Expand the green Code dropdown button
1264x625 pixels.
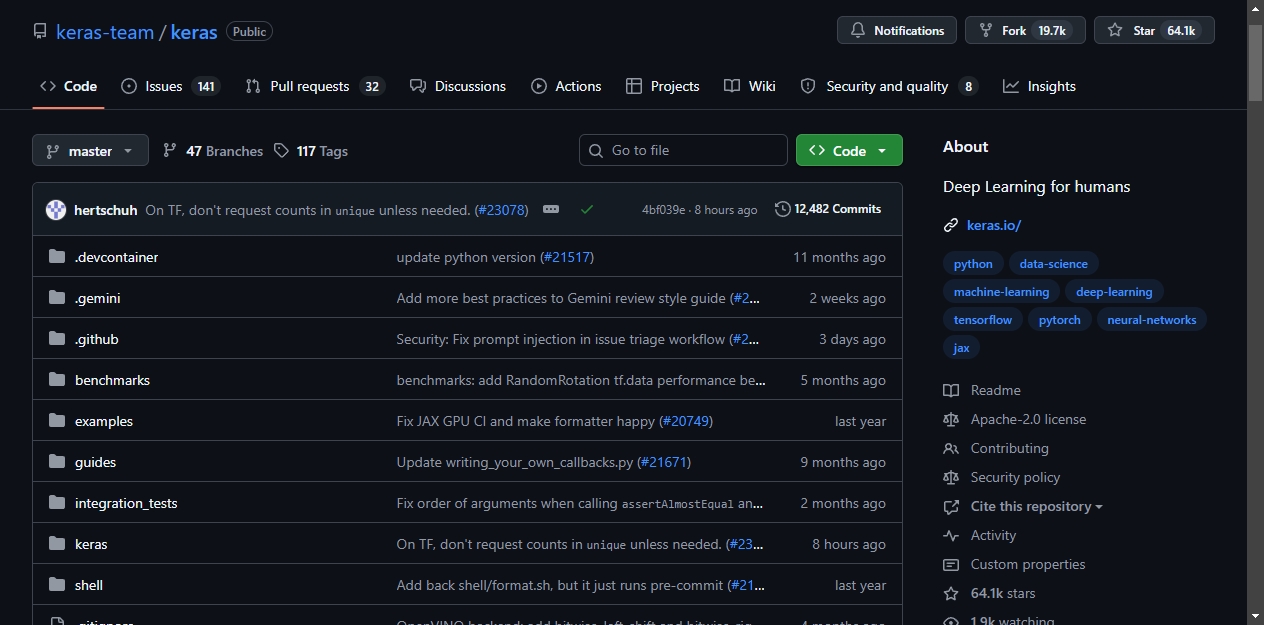coord(849,150)
